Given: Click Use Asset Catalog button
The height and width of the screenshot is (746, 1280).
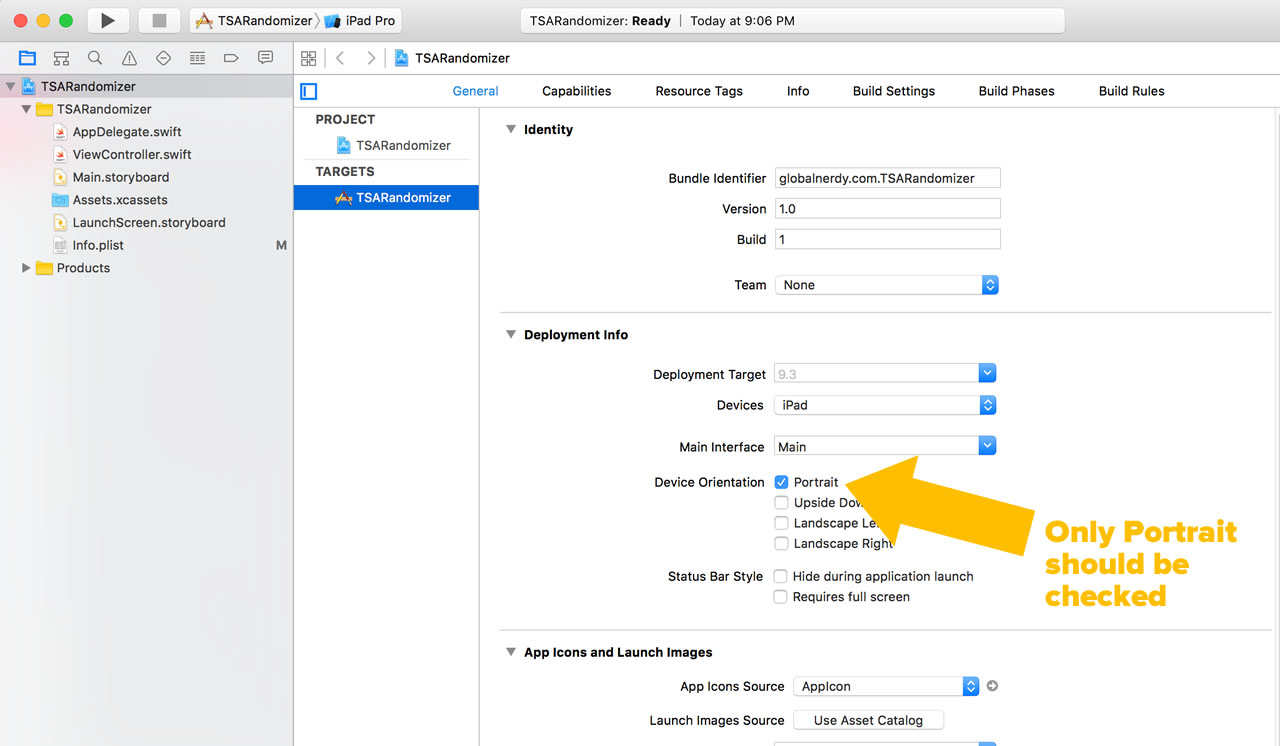Looking at the screenshot, I should (868, 720).
